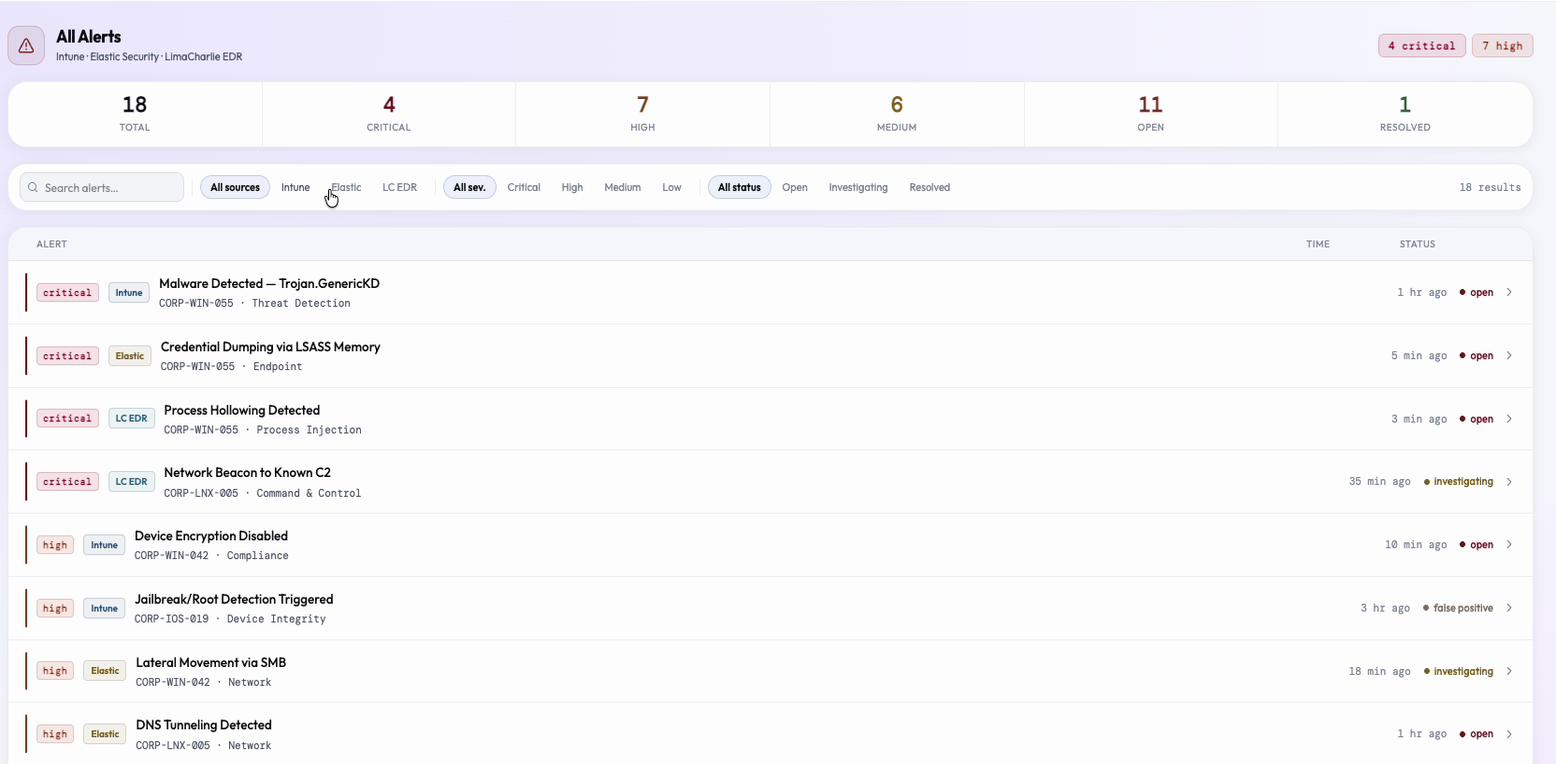Click the LC EDR tag on Process Hollowing row
1556x764 pixels.
tap(131, 419)
